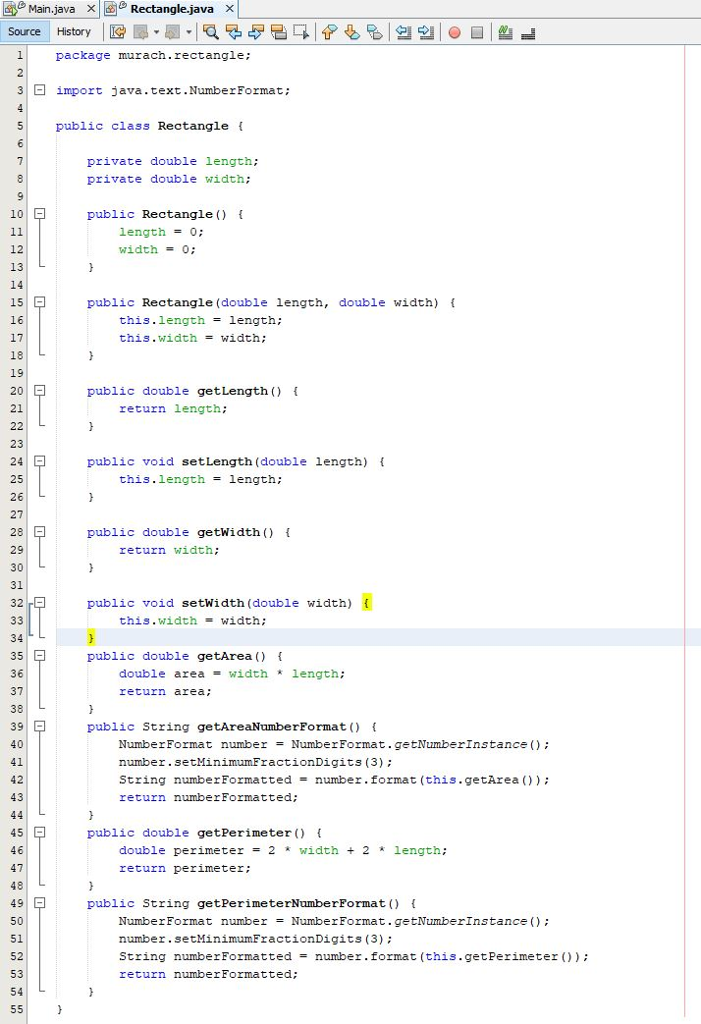Image resolution: width=701 pixels, height=1024 pixels.
Task: Click the Rectangle.java tab file icon
Action: [x=112, y=8]
